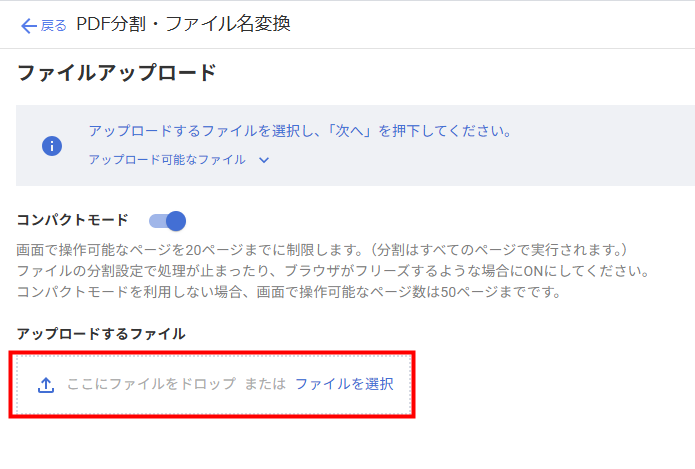Click the line mentioning 50ページまで
Viewport: 695px width, 469px height.
289,292
